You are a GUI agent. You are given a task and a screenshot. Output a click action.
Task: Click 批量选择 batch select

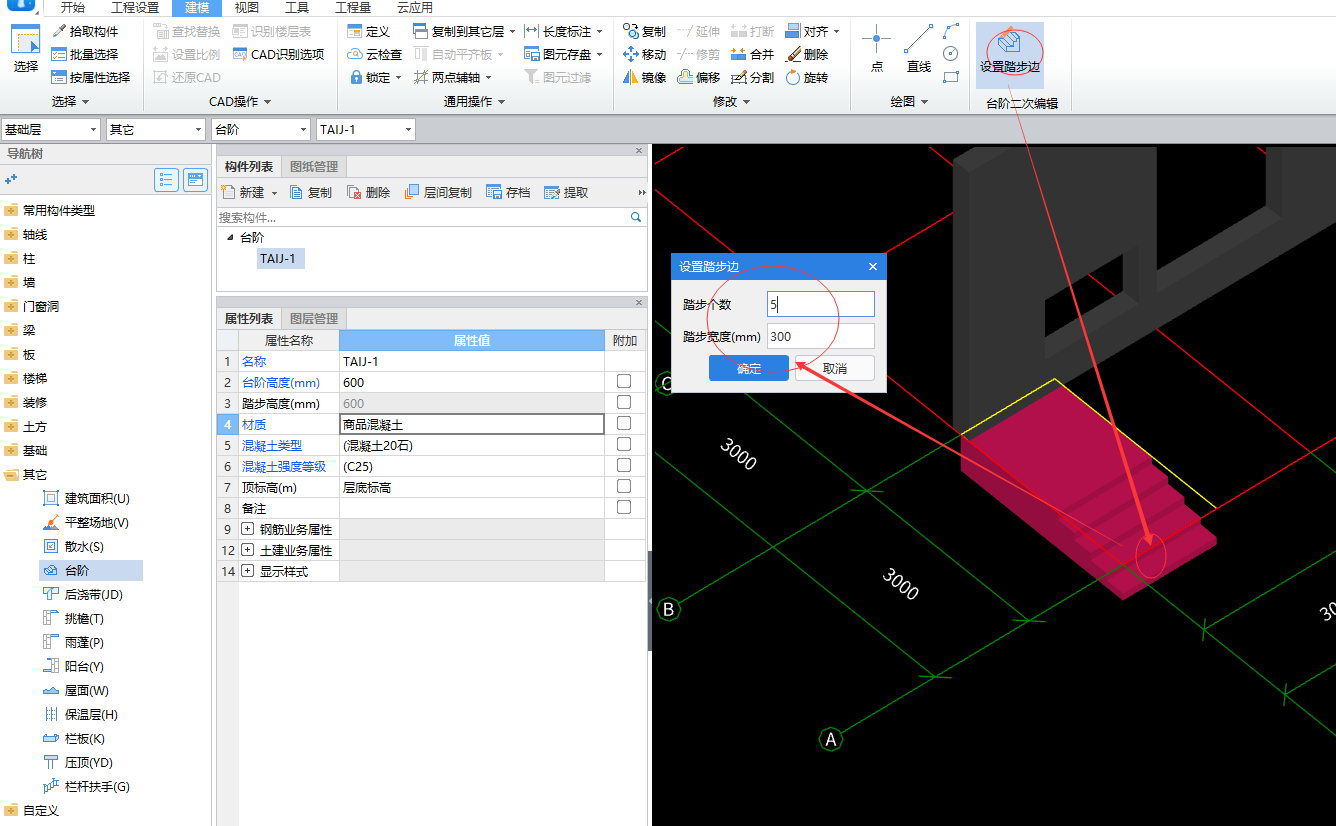(85, 55)
